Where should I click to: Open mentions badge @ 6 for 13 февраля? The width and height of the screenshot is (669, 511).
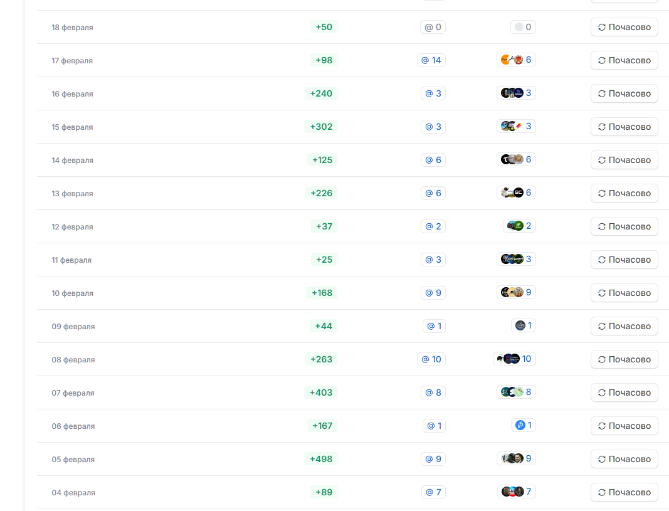[433, 194]
